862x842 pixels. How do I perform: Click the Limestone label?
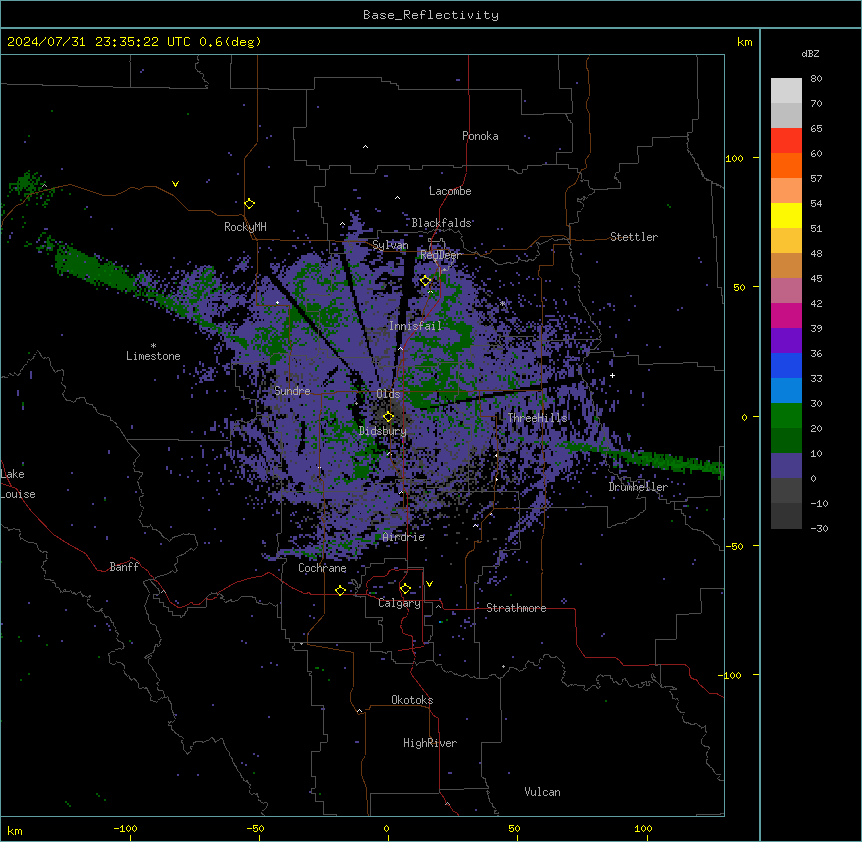(x=153, y=356)
